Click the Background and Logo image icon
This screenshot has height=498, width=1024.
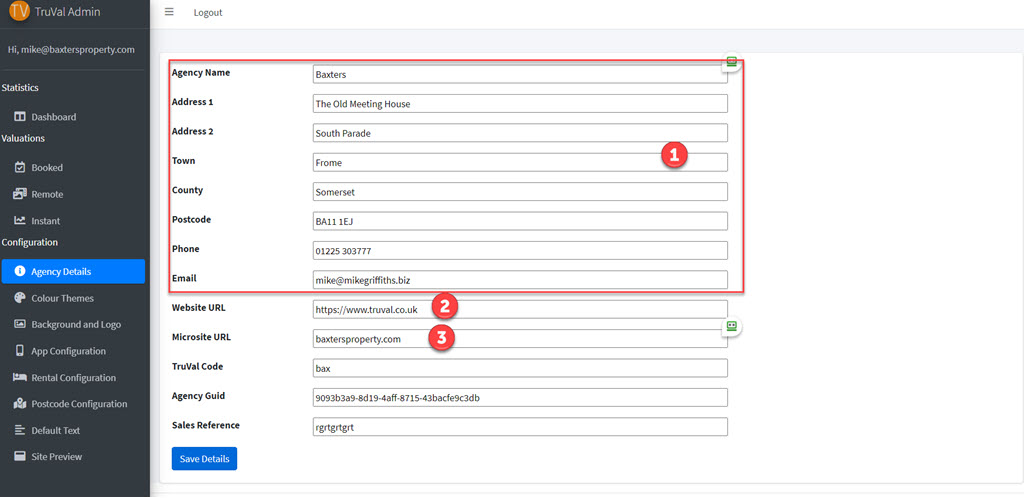[x=20, y=324]
